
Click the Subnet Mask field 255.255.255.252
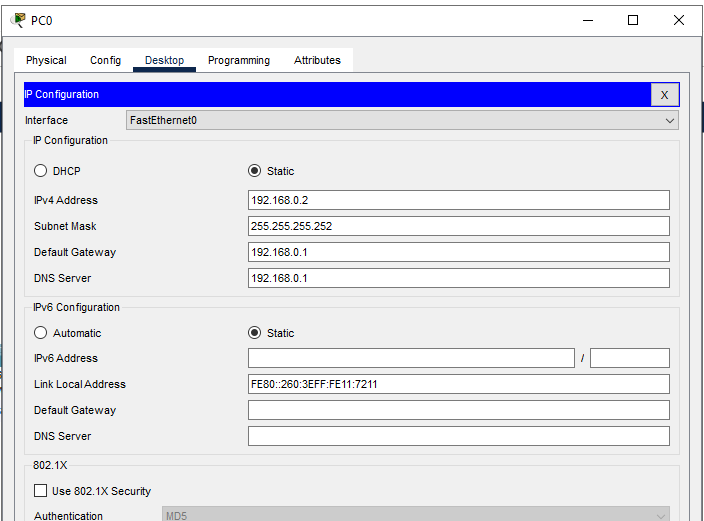coord(458,226)
